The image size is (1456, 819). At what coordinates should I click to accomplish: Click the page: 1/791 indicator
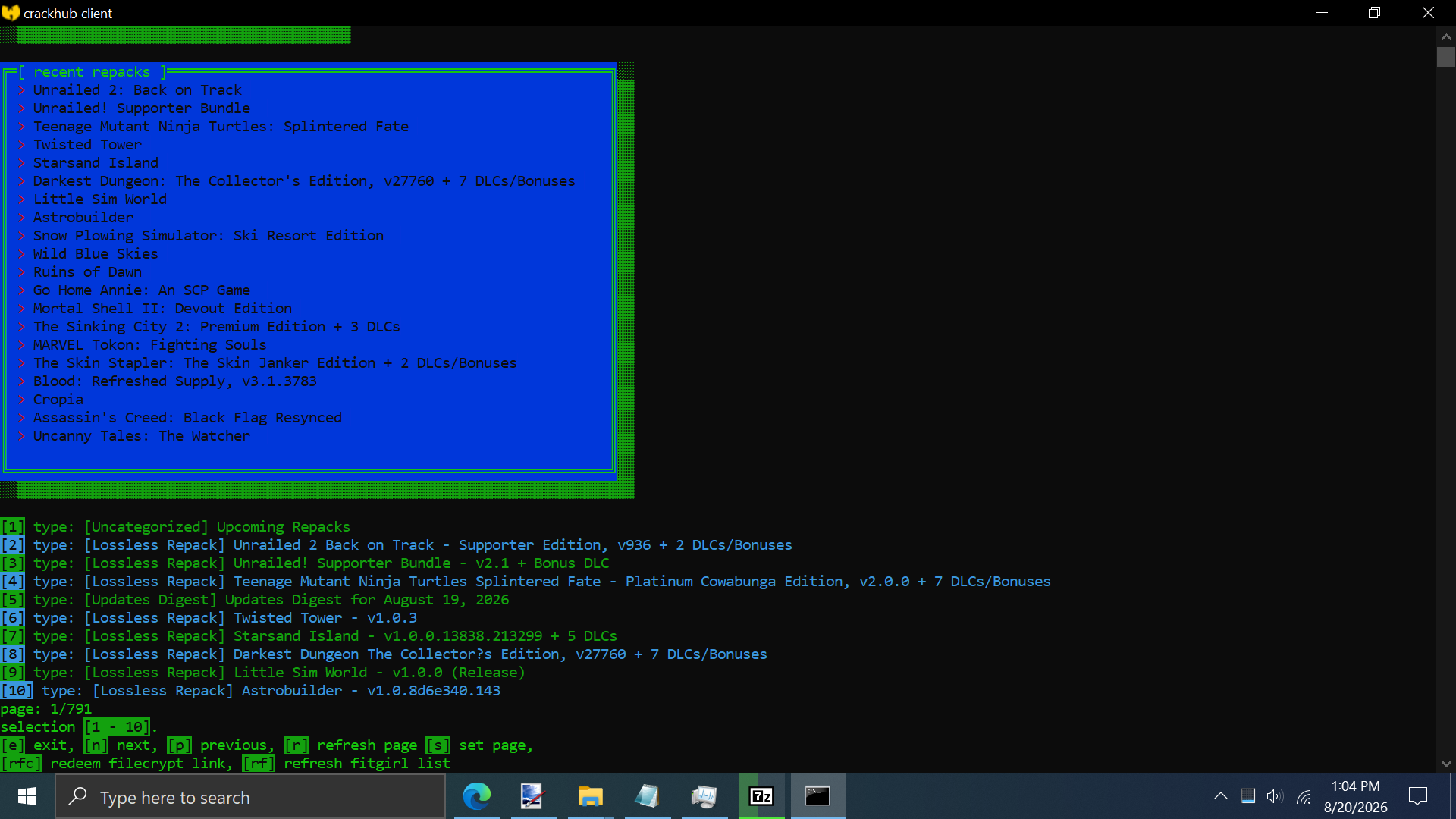[45, 709]
